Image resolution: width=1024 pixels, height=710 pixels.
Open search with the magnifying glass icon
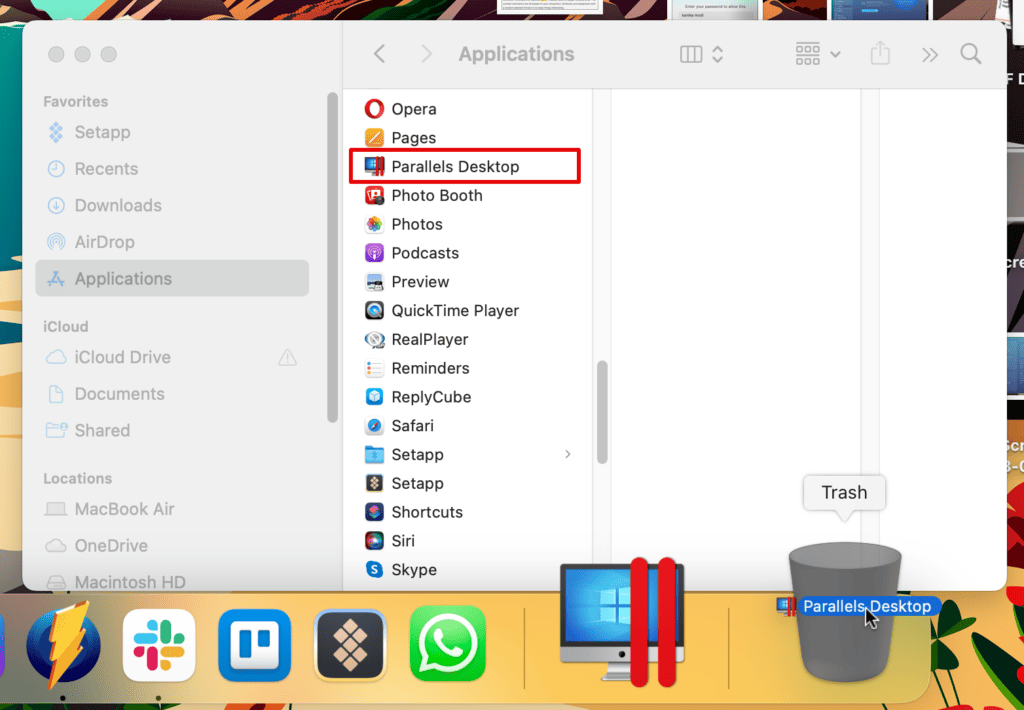tap(971, 54)
